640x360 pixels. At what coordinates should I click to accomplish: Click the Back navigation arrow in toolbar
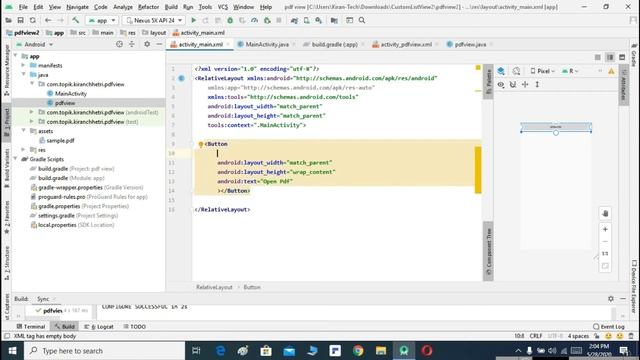point(48,20)
